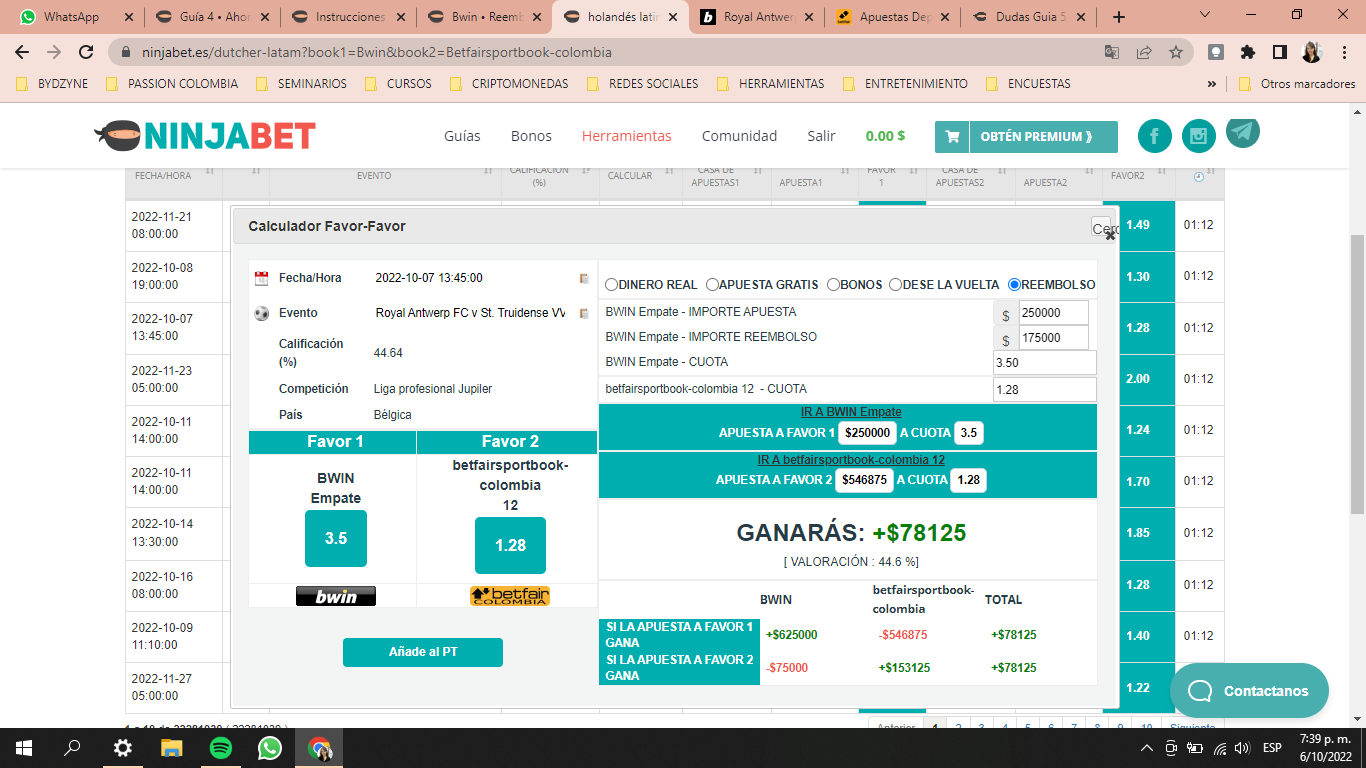Follow the IR A BWIN Empate link
The height and width of the screenshot is (768, 1366).
point(851,412)
